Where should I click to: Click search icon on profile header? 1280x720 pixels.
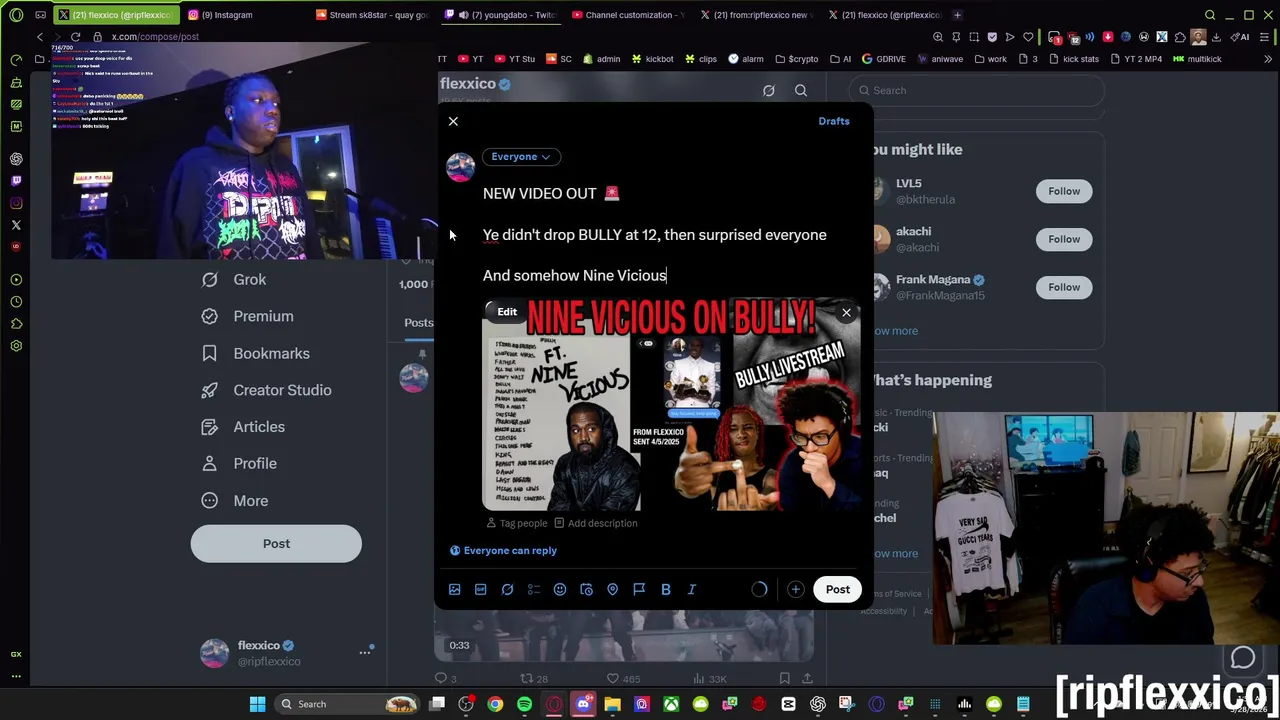[x=801, y=91]
